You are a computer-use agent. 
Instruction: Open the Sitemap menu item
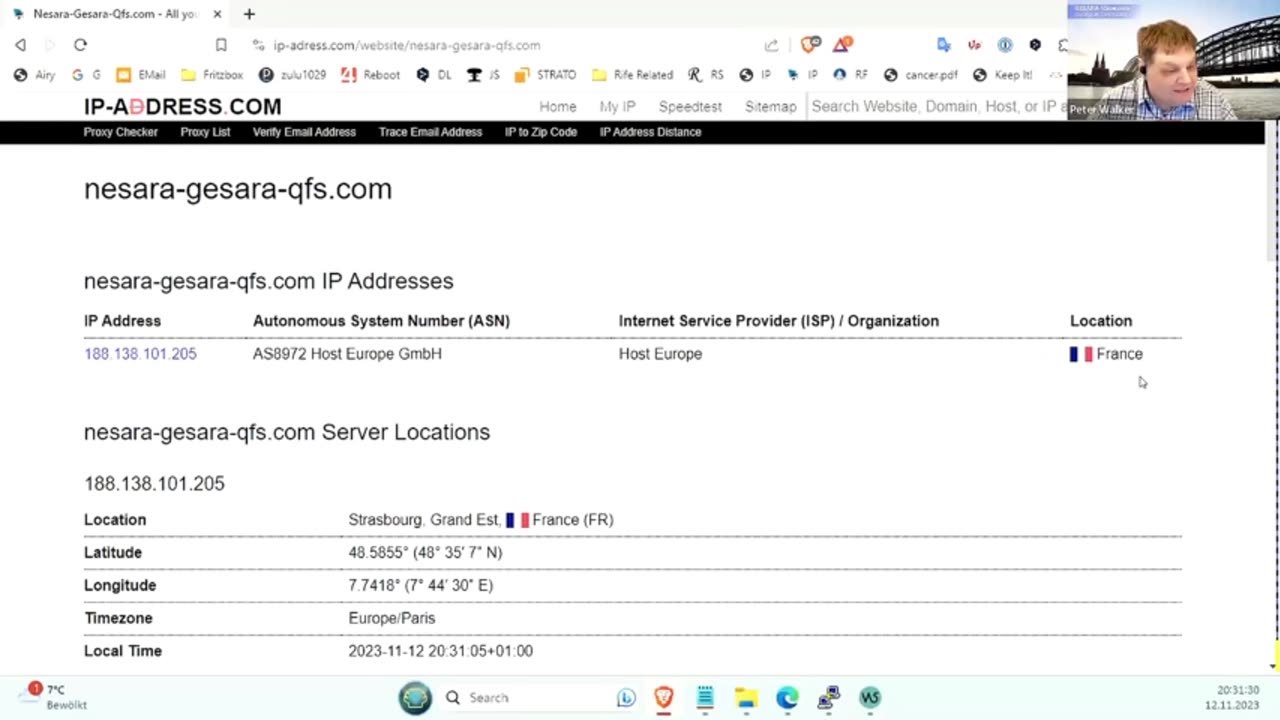click(x=770, y=106)
